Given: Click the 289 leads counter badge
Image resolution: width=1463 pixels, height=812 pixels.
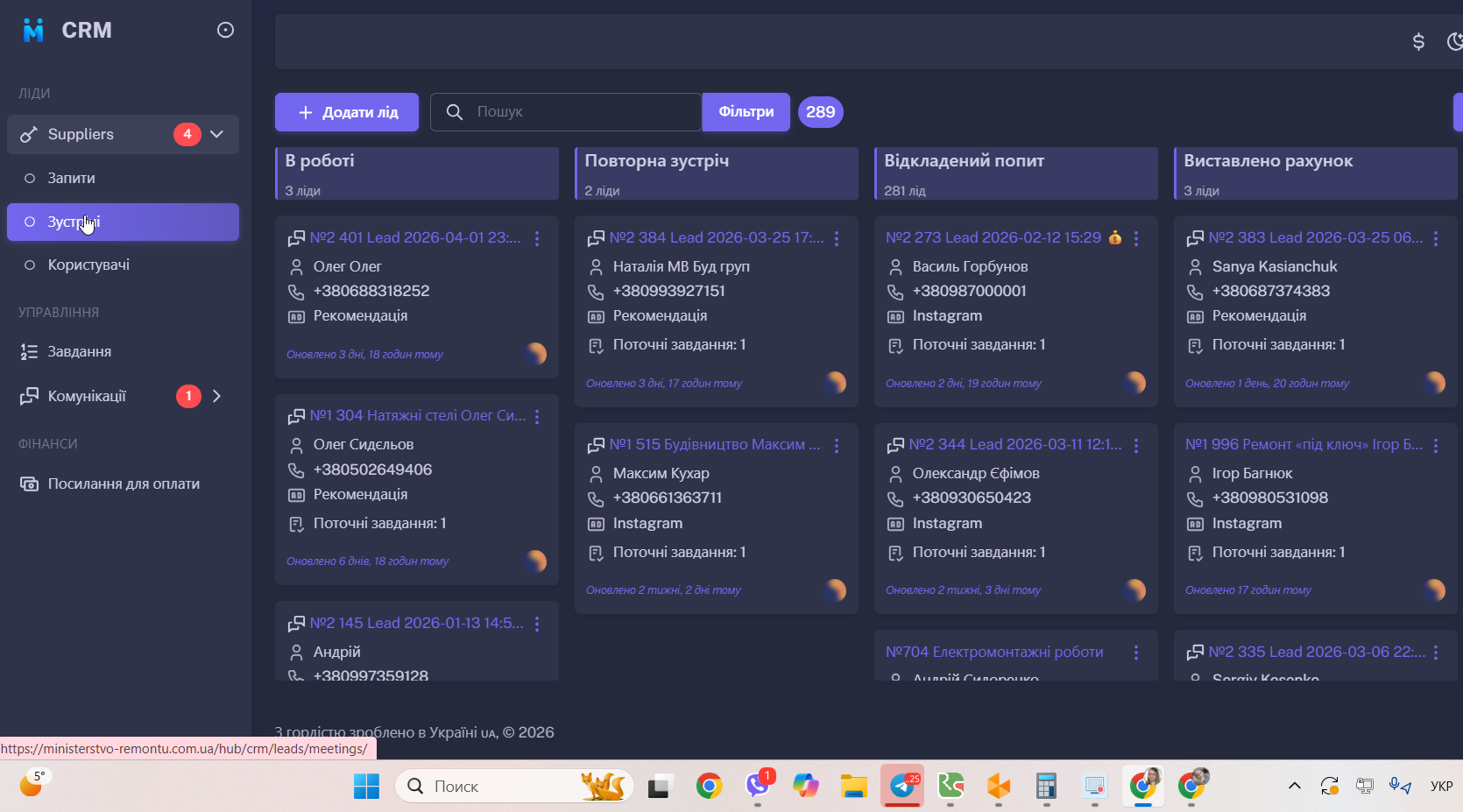Looking at the screenshot, I should click(x=821, y=112).
